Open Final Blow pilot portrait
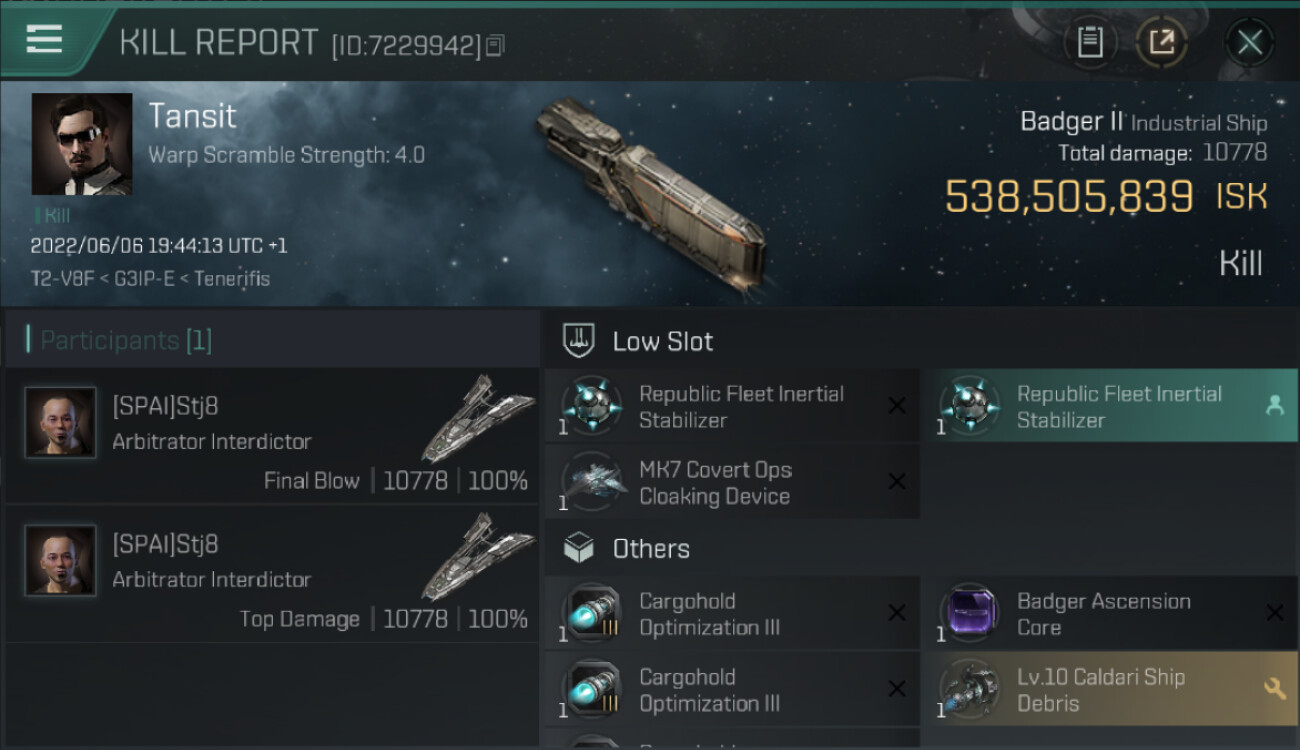The width and height of the screenshot is (1300, 750). coord(60,423)
